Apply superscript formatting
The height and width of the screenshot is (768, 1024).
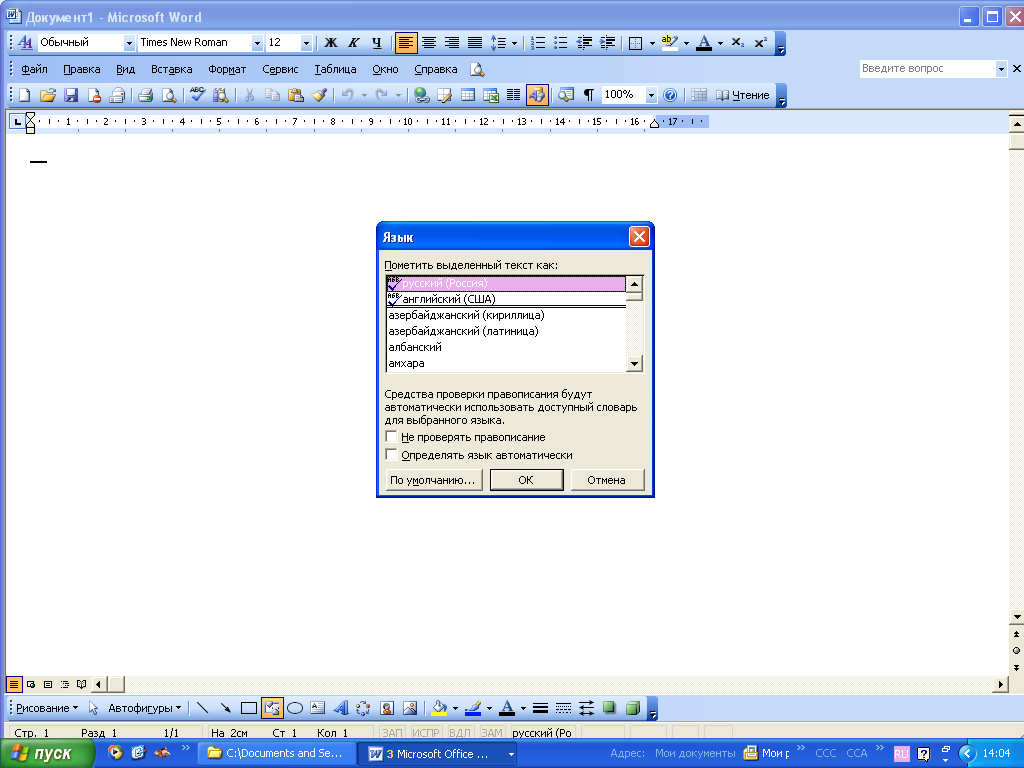point(760,43)
